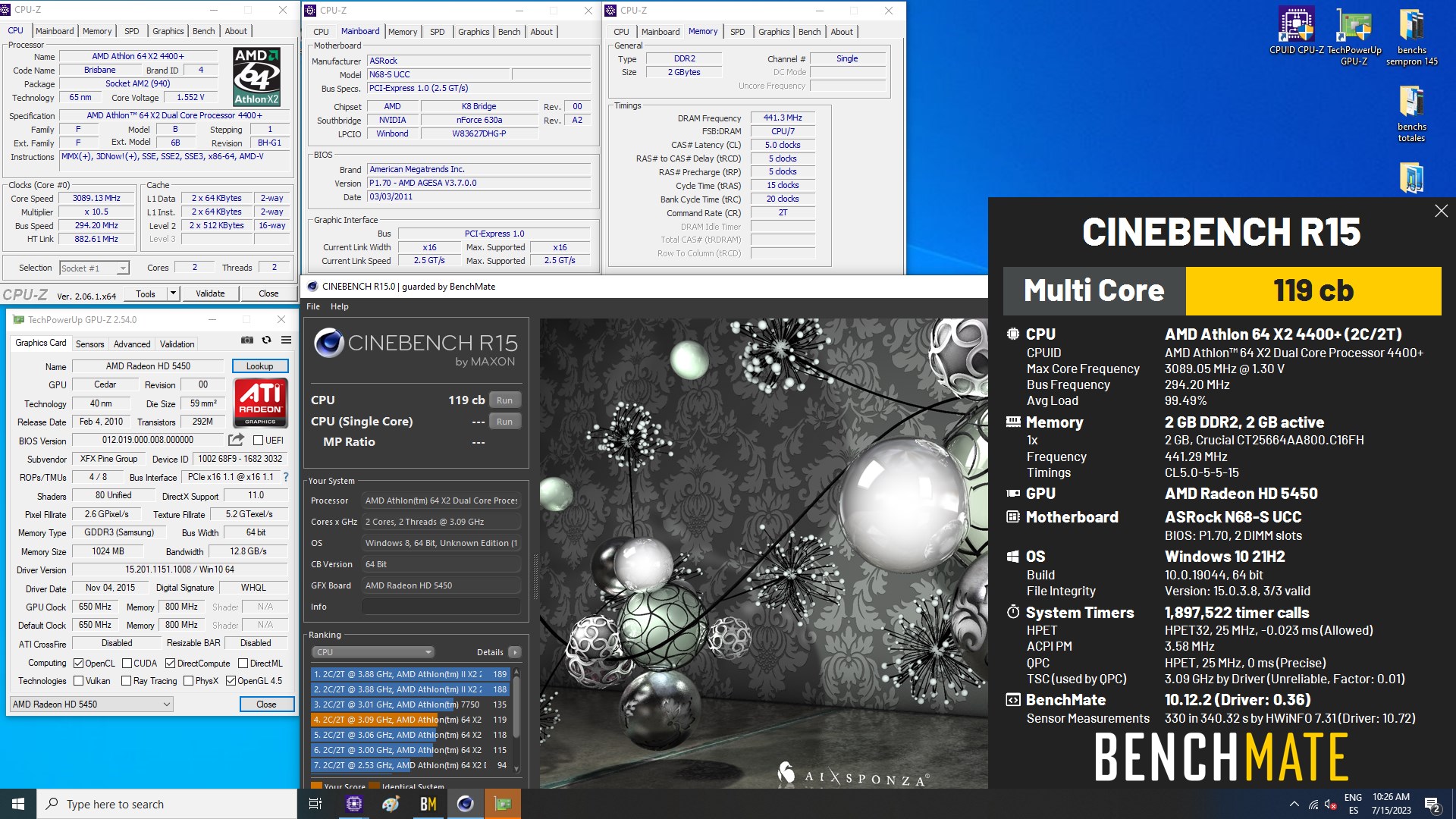Toggle the DirectML checkbox
Viewport: 1456px width, 819px height.
point(243,664)
